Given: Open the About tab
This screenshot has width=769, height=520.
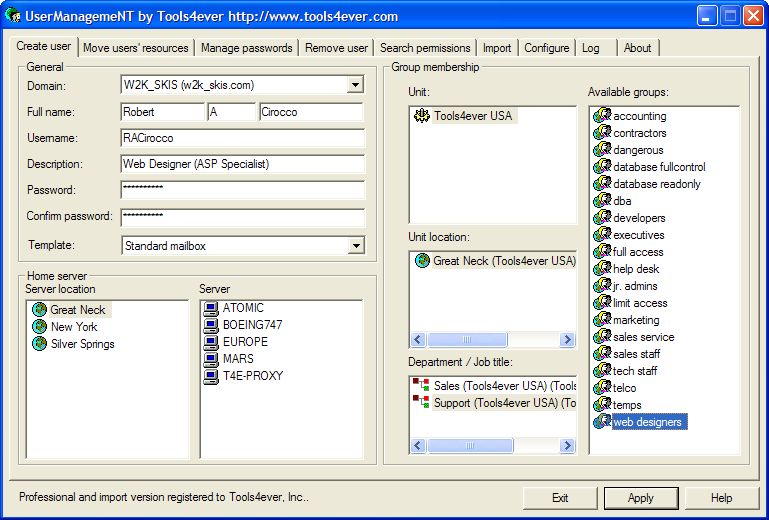Looking at the screenshot, I should pyautogui.click(x=638, y=48).
